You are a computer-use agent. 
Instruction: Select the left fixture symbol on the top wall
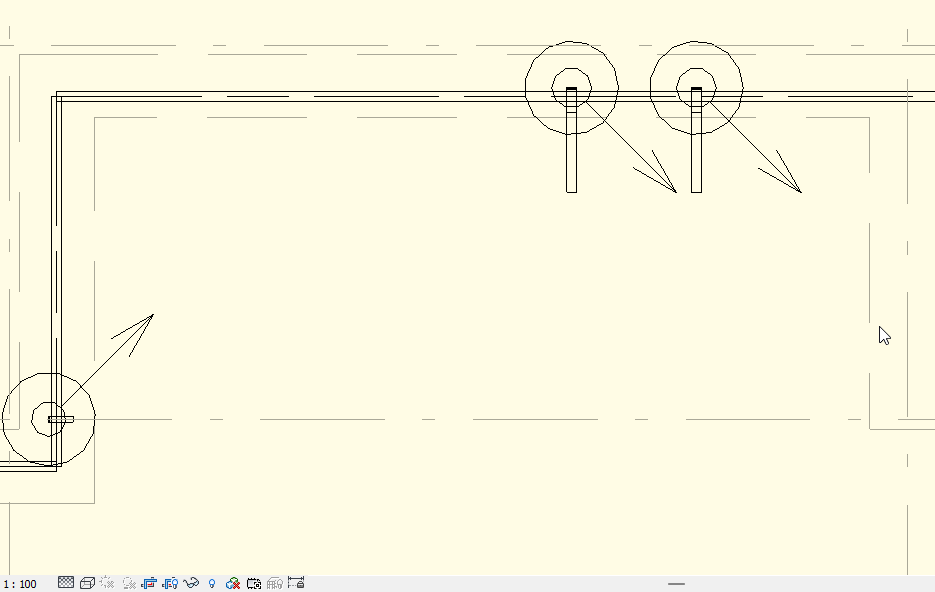tap(571, 88)
